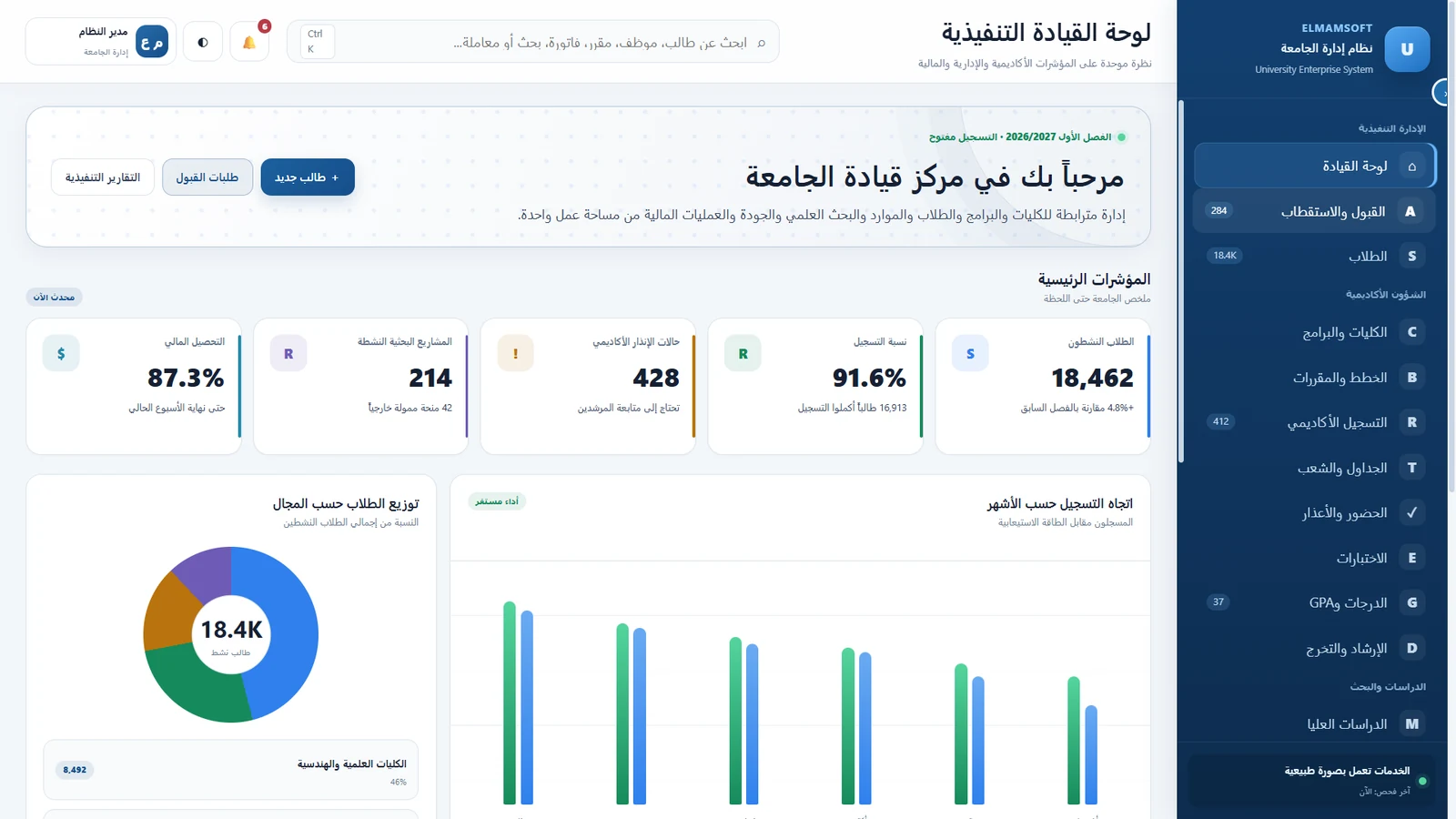1456x819 pixels.
Task: Open the حالات الإنذار الأكاديمي 428 card
Action: coord(588,386)
